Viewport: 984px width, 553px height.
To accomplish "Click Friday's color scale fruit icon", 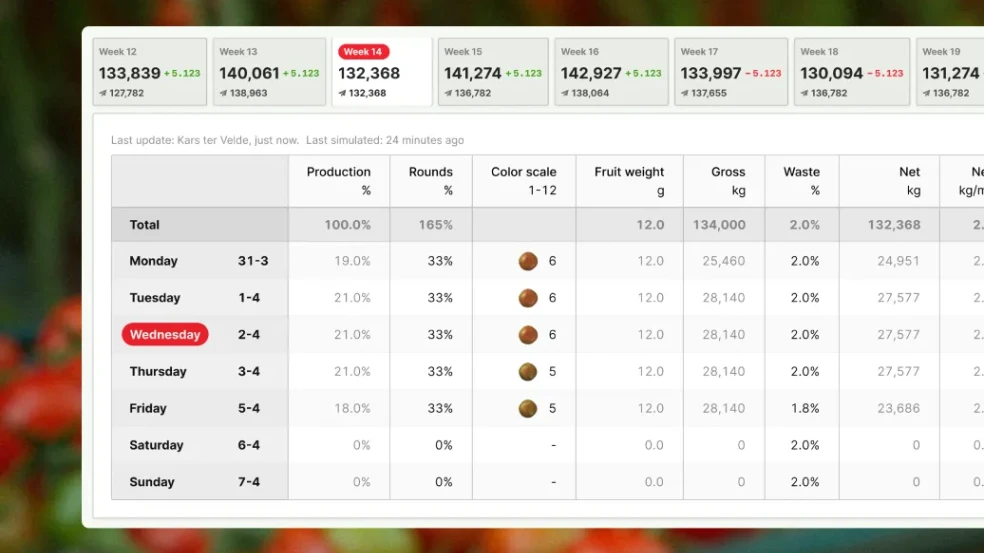I will click(528, 408).
